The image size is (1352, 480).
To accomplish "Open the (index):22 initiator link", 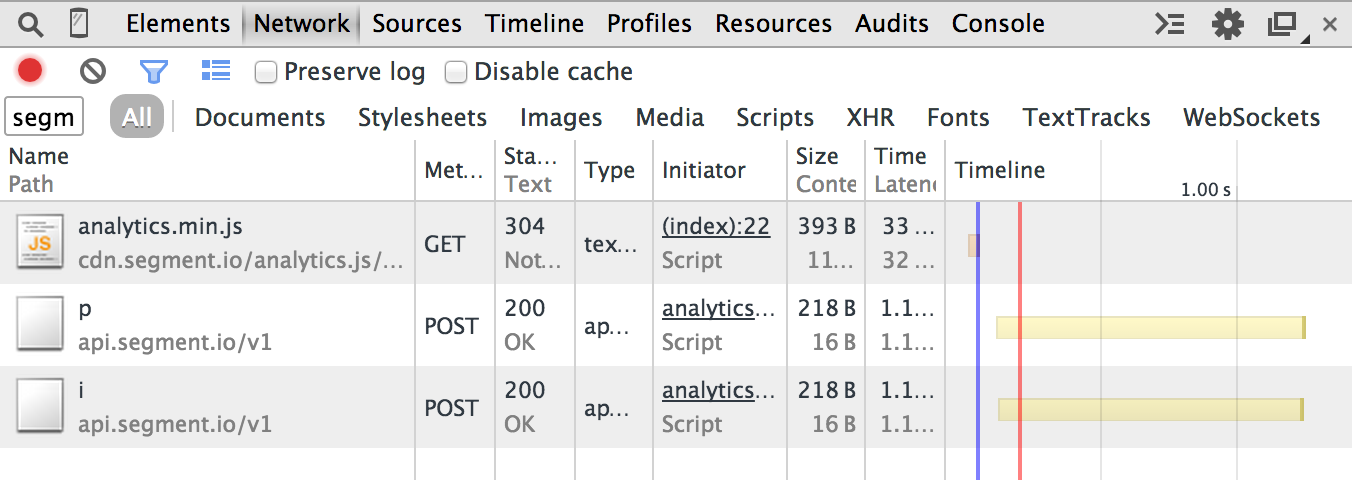I will [715, 227].
